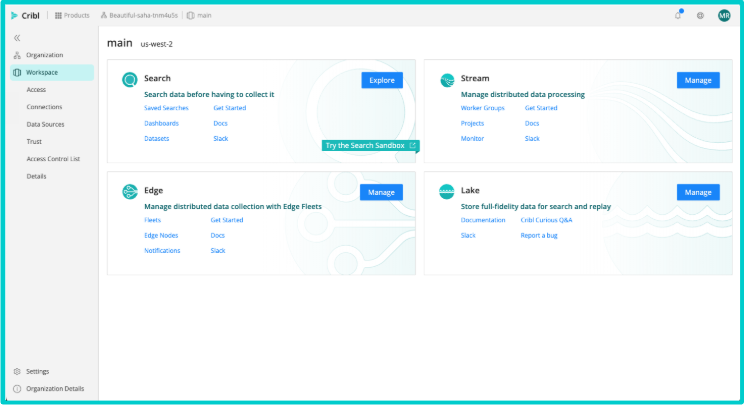Click the Edge product icon

(129, 192)
